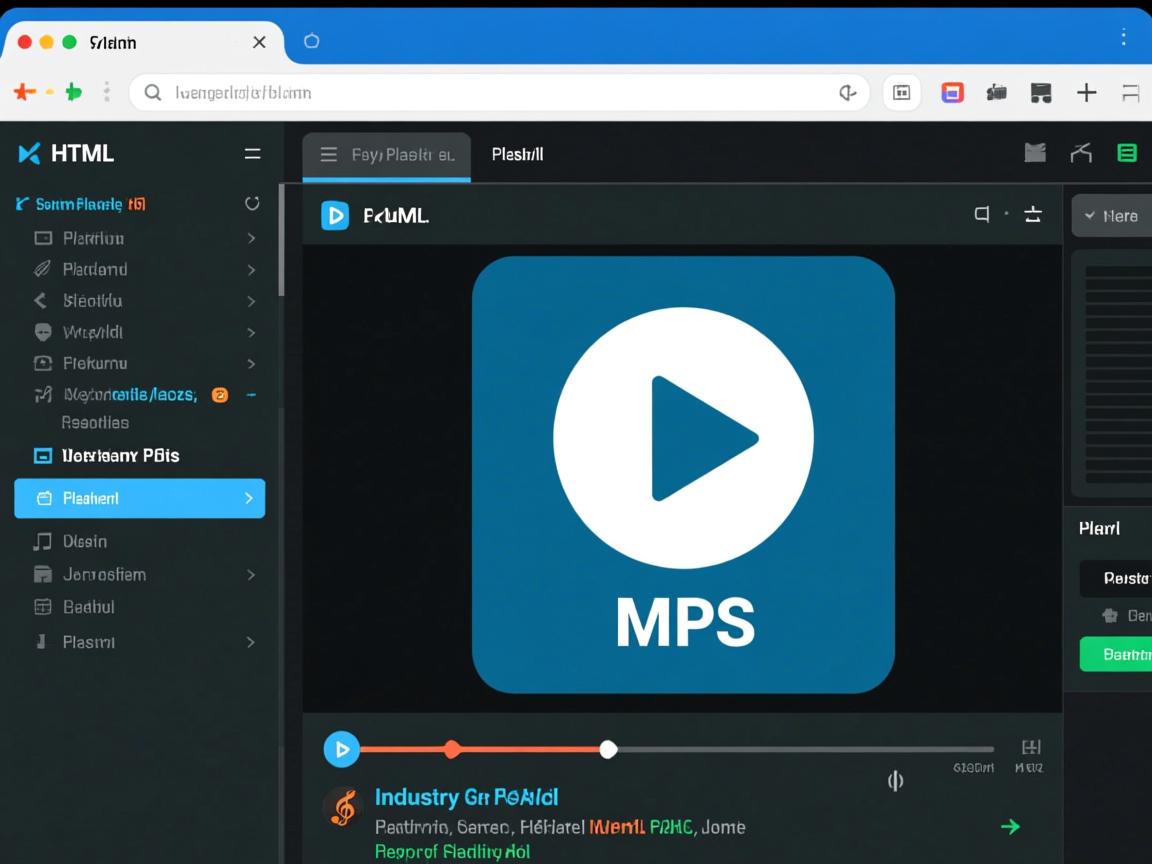Image resolution: width=1152 pixels, height=864 pixels.
Task: Click the green list icon at top right
Action: click(1127, 153)
